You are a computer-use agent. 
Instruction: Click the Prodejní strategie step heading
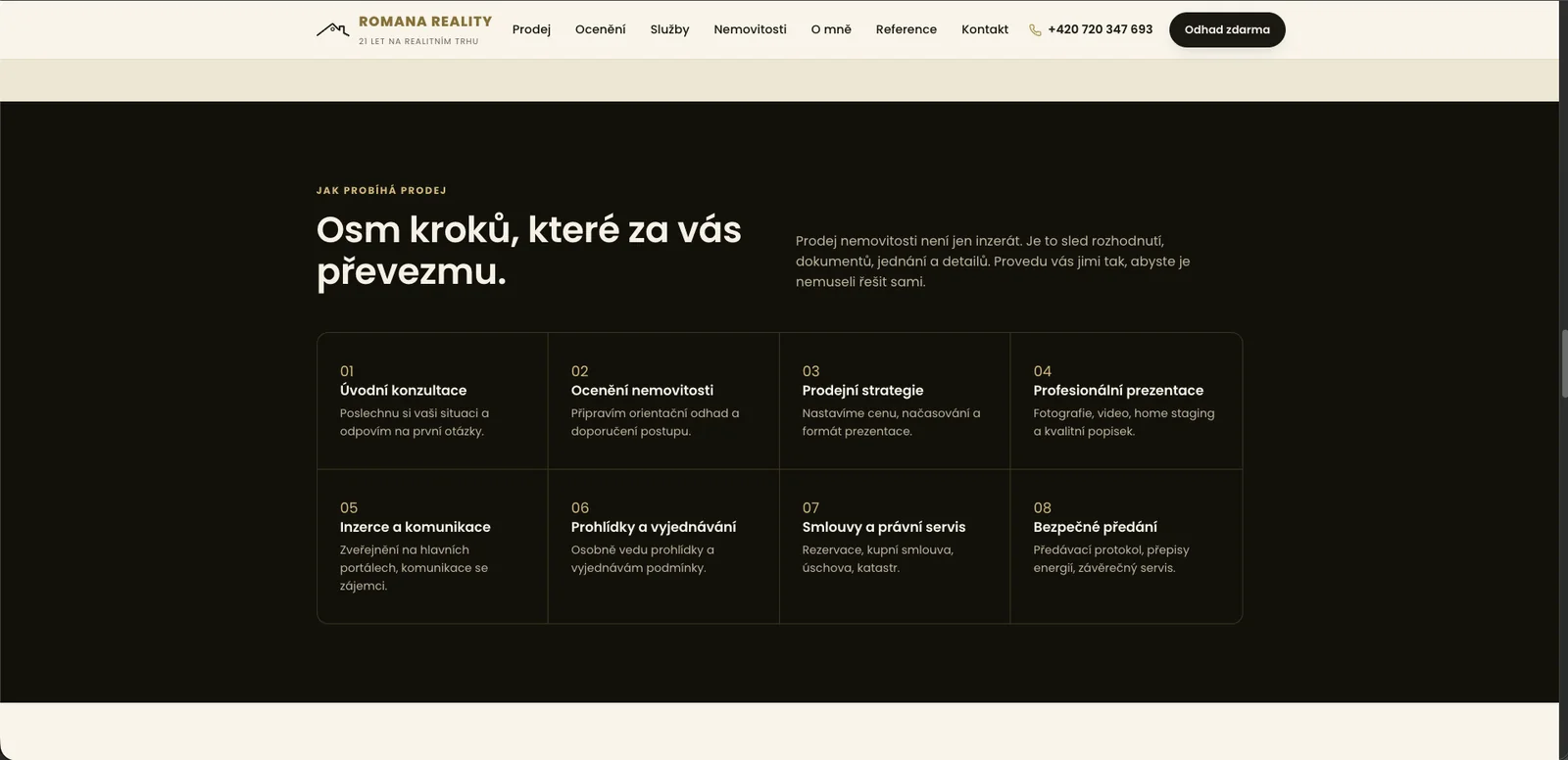(862, 390)
